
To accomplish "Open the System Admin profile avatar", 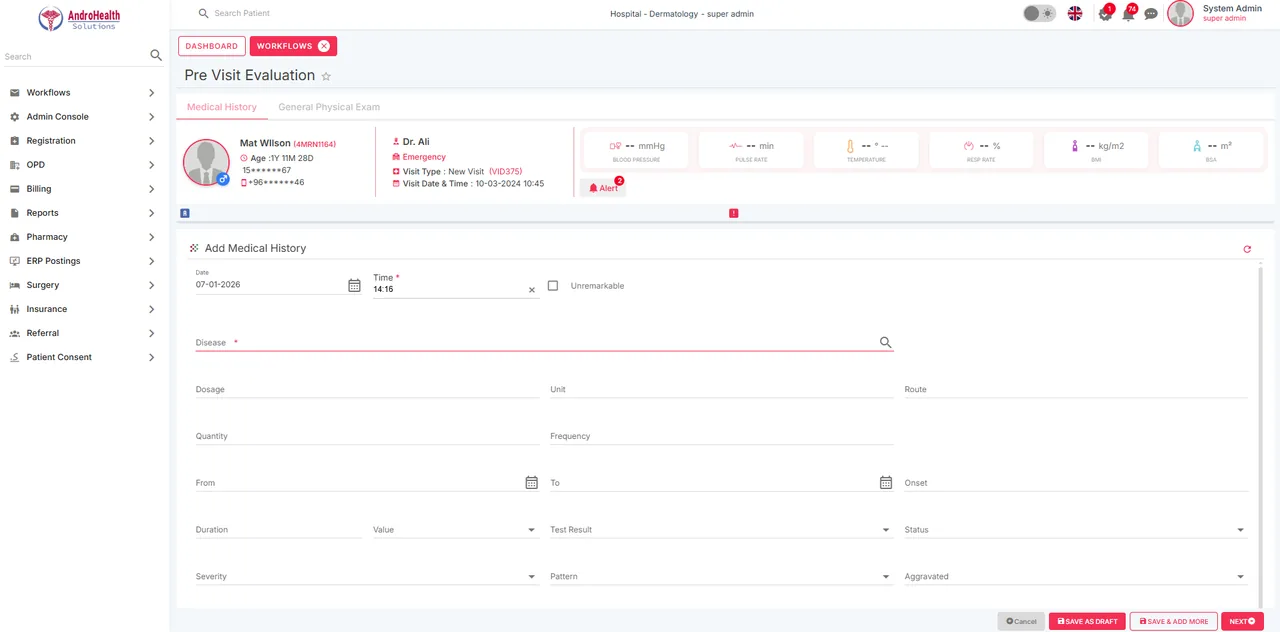I will point(1180,13).
